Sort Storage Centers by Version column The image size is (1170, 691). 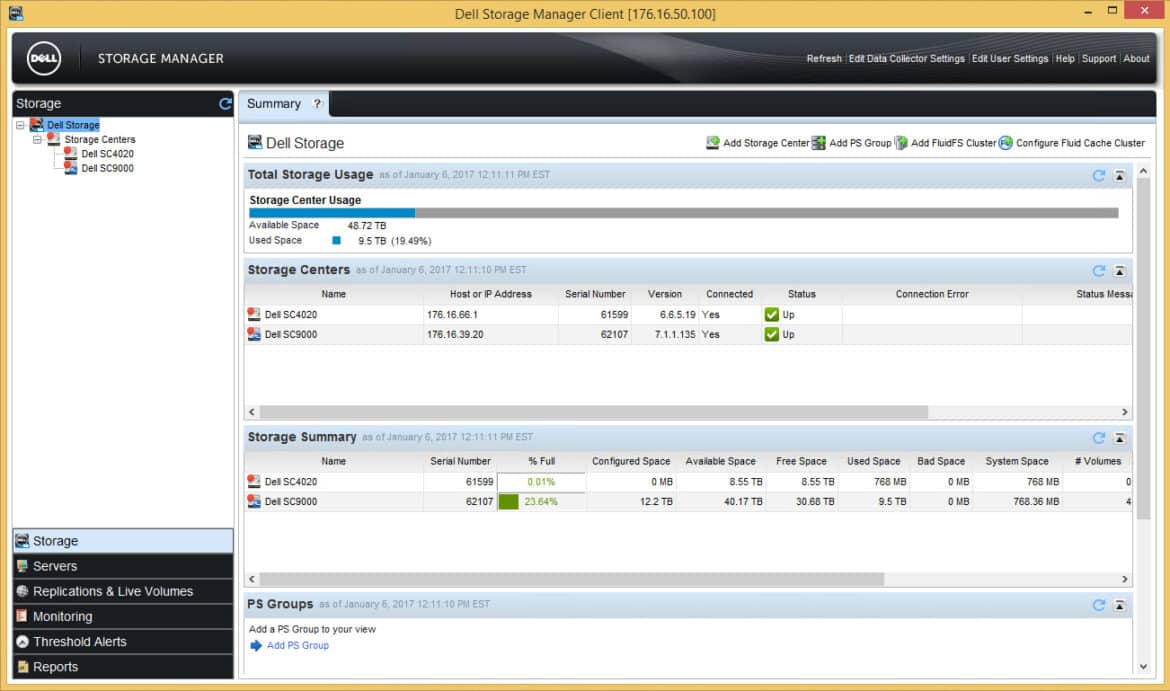665,294
